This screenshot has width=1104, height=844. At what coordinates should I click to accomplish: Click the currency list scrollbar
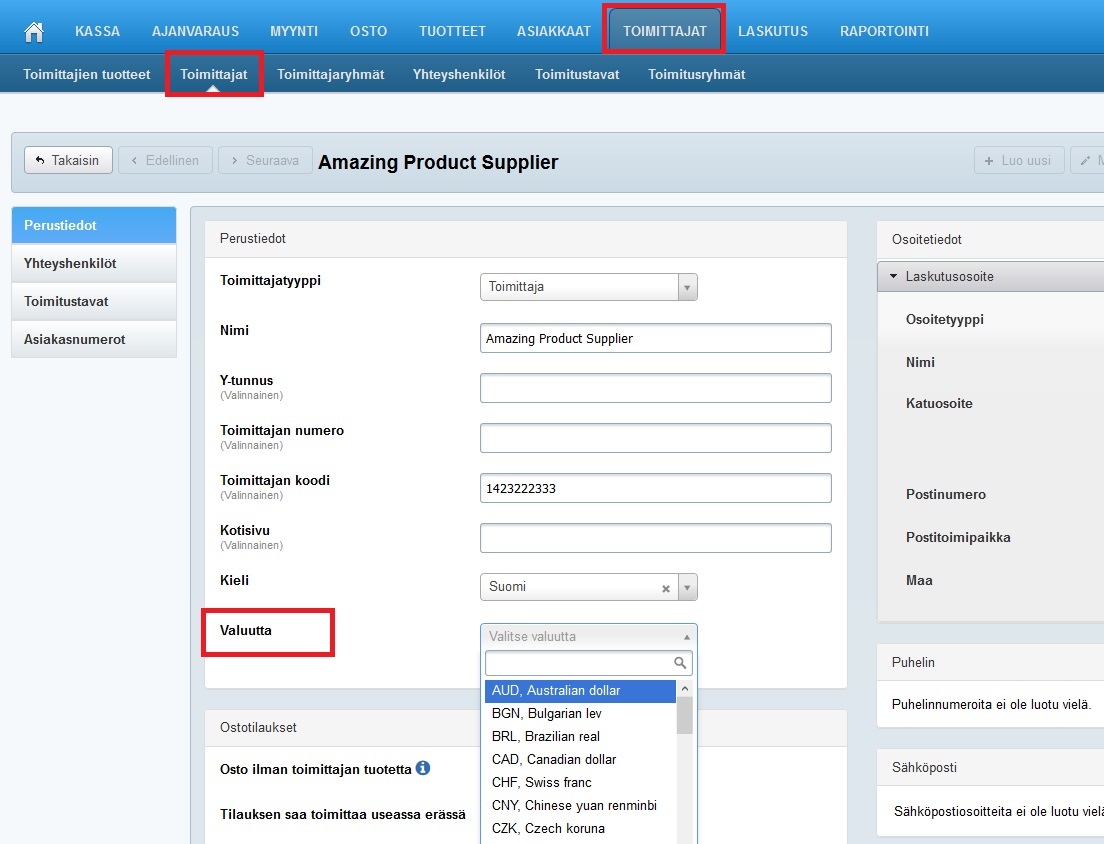click(685, 716)
